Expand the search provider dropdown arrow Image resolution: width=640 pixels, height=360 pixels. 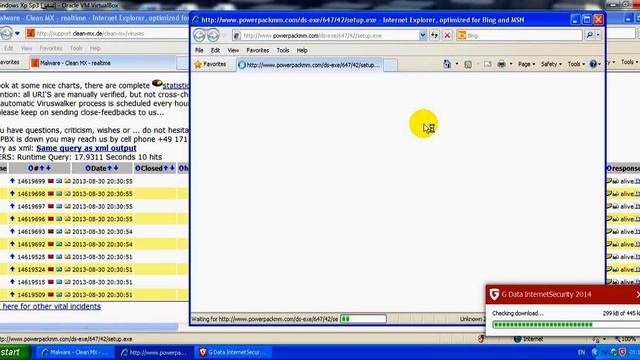pos(598,36)
